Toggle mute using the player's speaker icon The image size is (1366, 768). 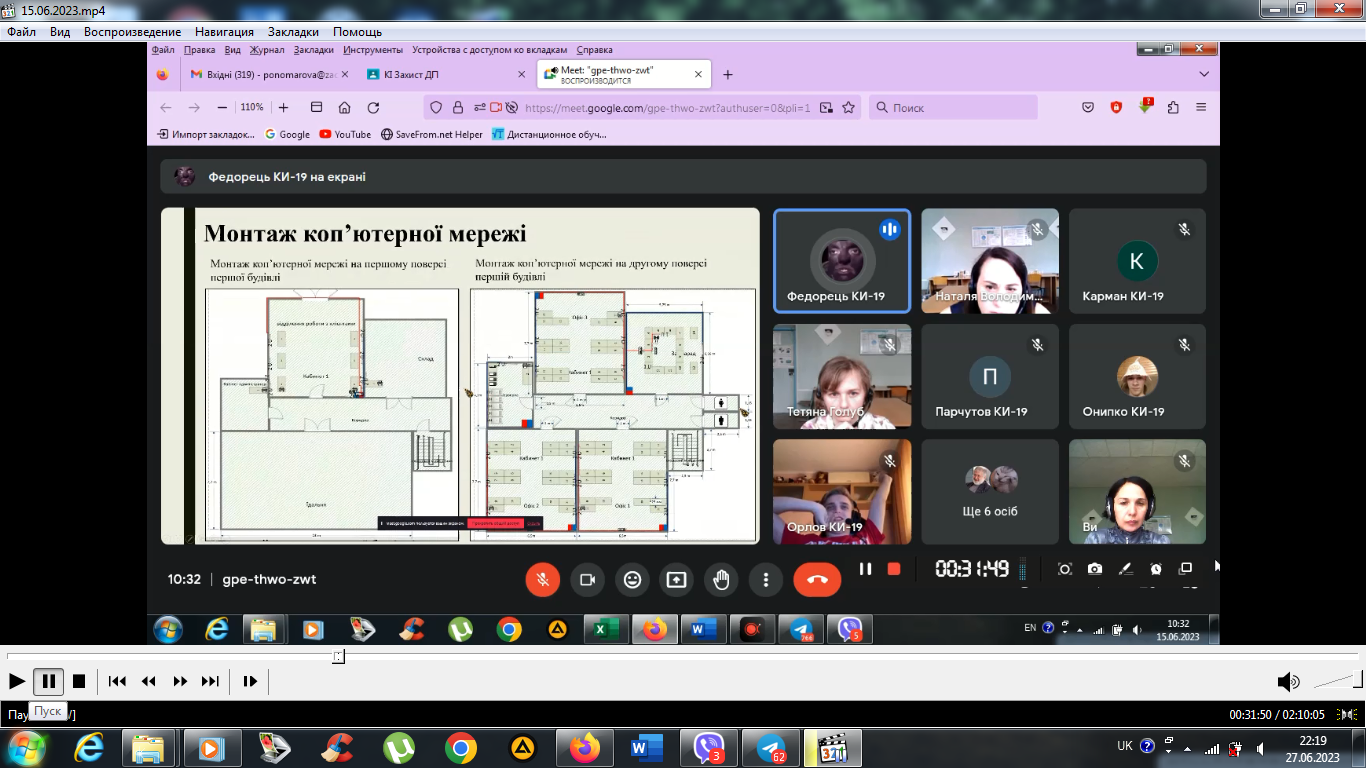[x=1288, y=682]
